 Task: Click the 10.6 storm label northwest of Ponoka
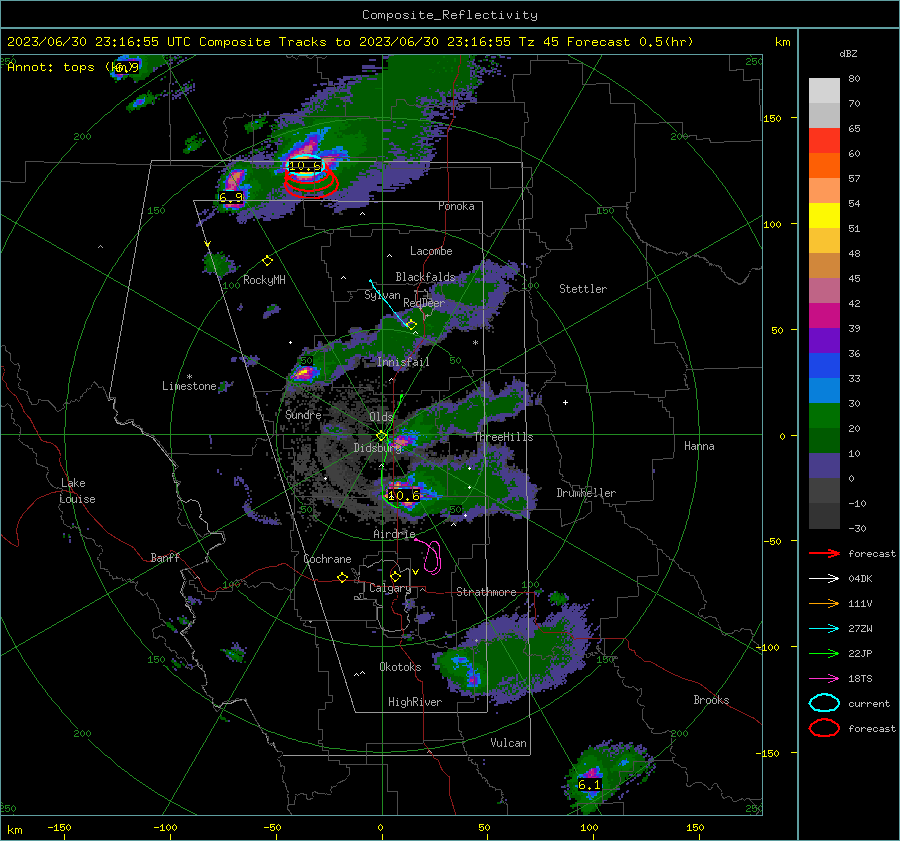coord(305,166)
